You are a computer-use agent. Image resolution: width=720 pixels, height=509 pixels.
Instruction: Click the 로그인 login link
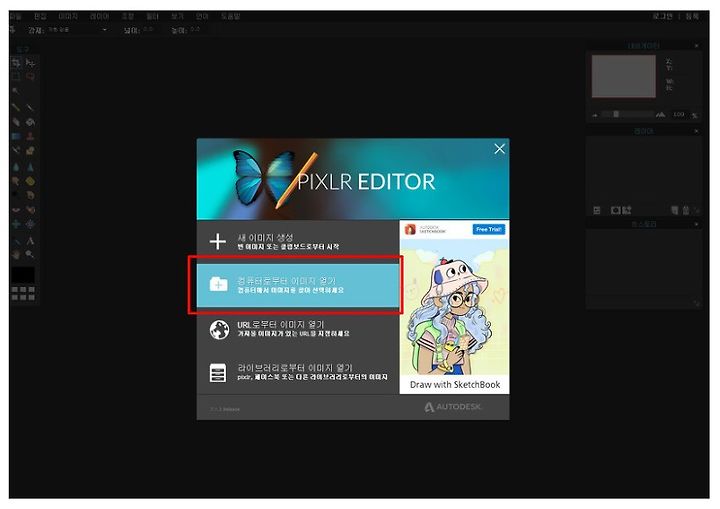(662, 17)
